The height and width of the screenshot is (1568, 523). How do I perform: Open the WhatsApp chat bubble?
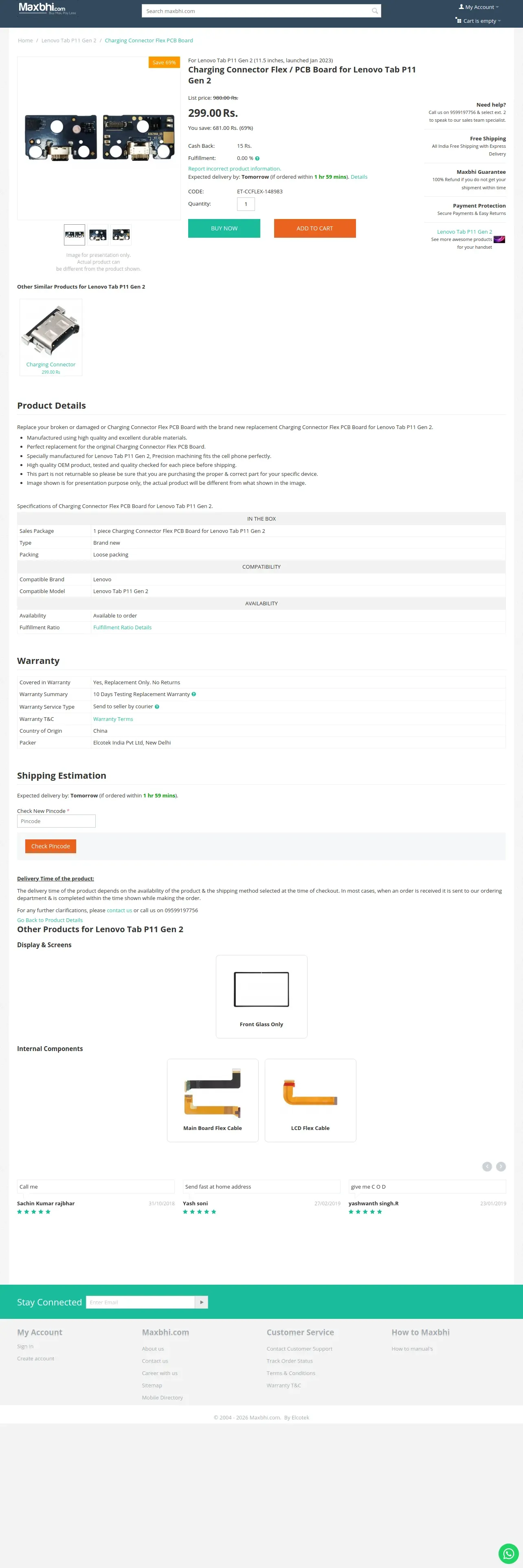[x=508, y=1553]
